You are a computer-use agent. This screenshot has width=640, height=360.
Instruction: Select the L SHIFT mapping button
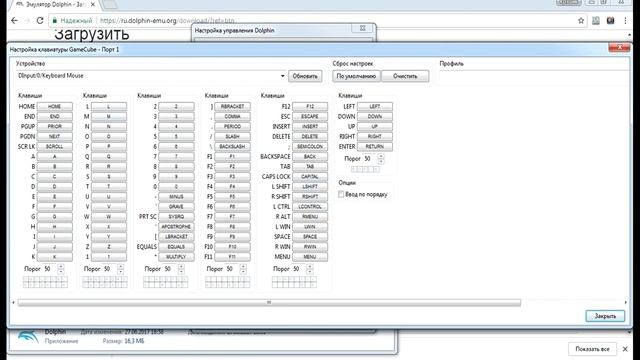pos(310,187)
